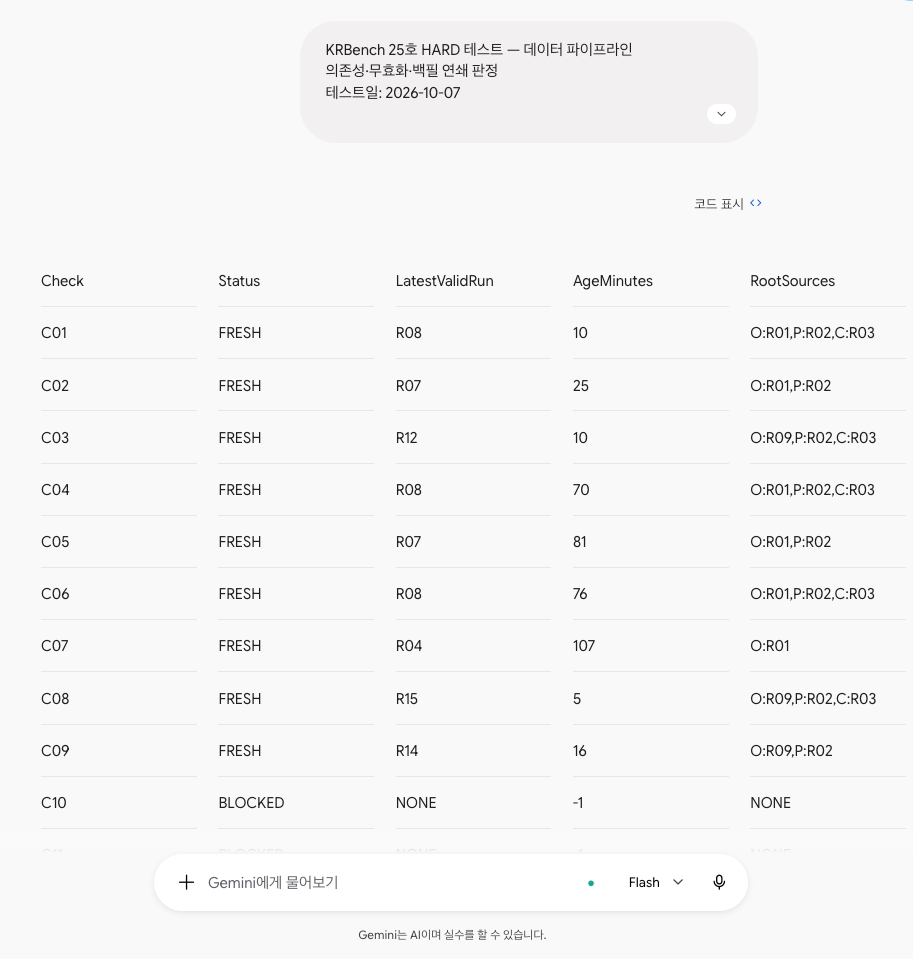Click the C01 check name cell
Screen dimensions: 913x959
[54, 333]
